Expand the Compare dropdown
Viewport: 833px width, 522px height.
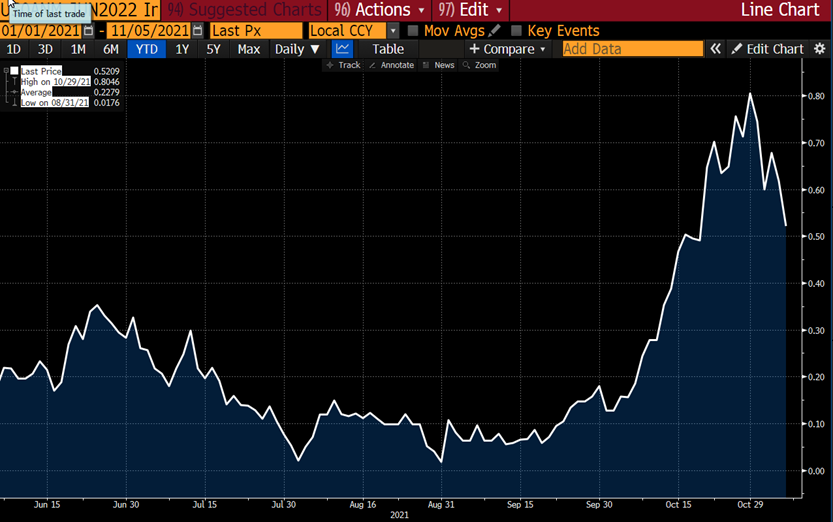[x=508, y=48]
